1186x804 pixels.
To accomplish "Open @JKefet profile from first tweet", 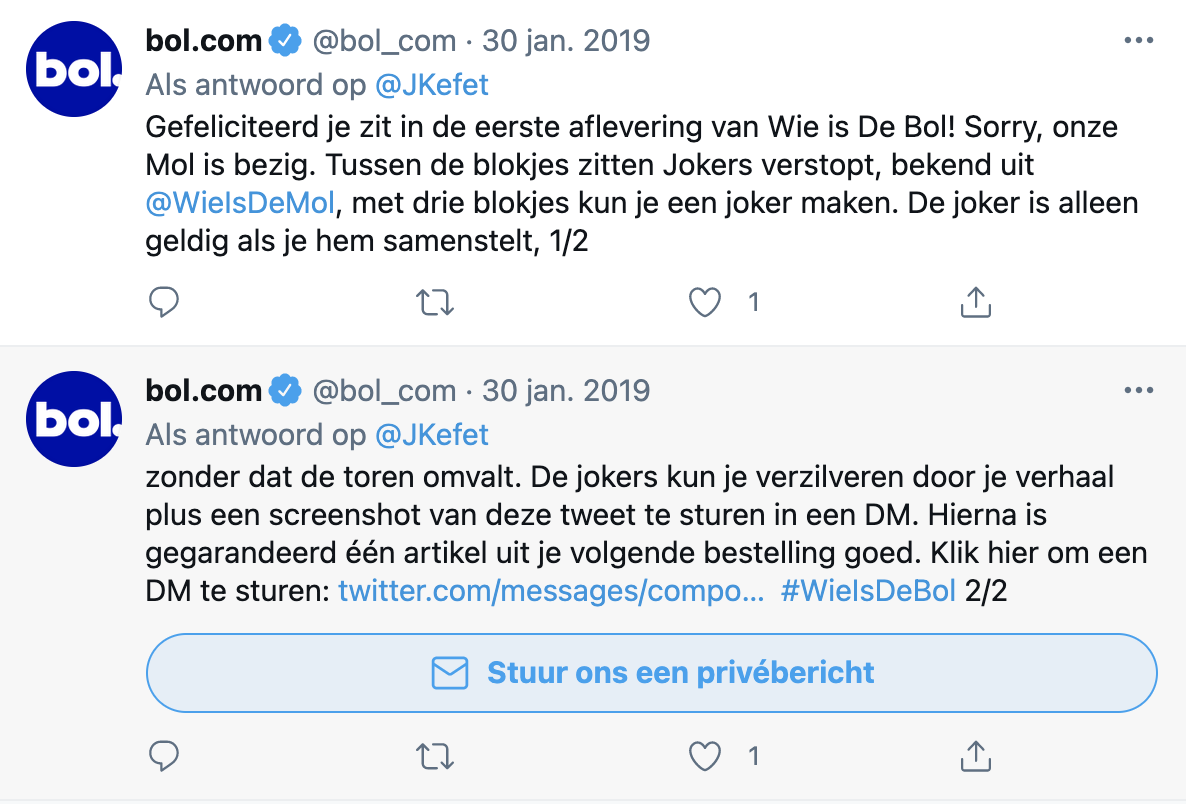I will (x=431, y=85).
